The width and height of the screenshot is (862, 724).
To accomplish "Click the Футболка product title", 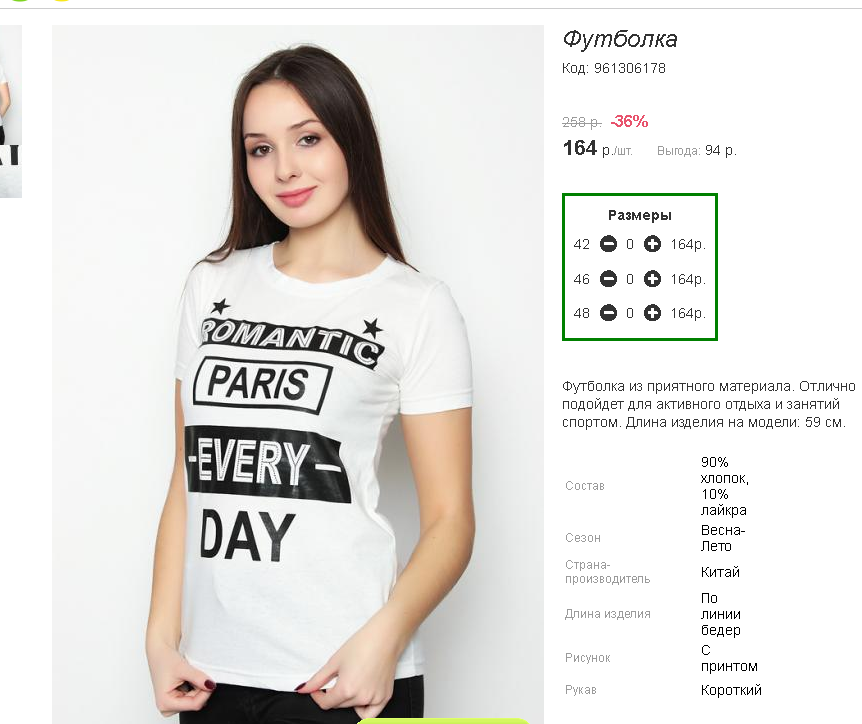I will tap(620, 40).
